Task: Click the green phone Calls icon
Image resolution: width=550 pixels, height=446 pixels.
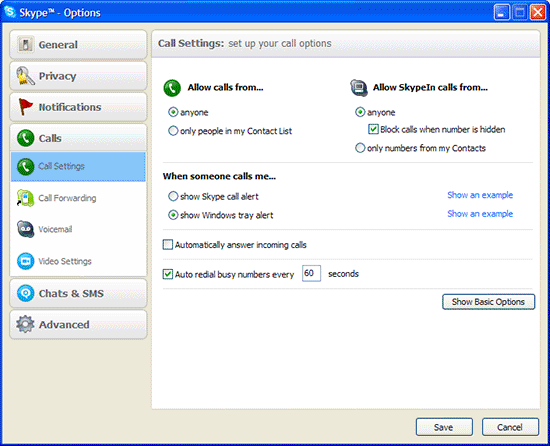Action: point(25,138)
